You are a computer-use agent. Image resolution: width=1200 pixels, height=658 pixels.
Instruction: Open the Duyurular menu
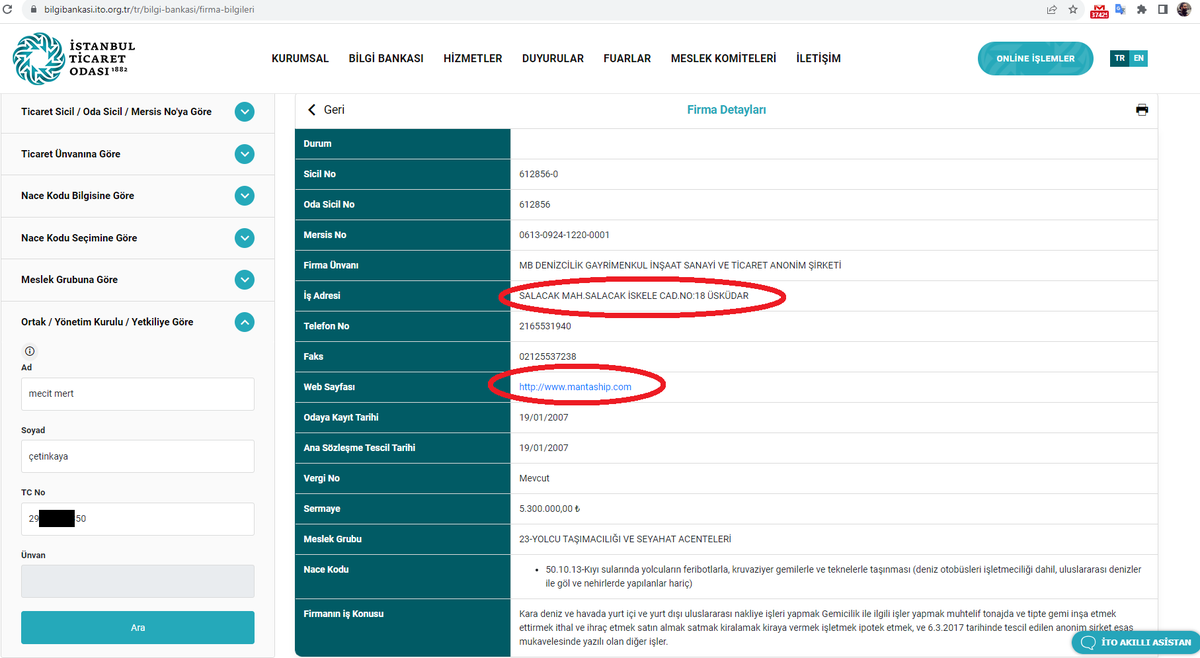coord(553,59)
